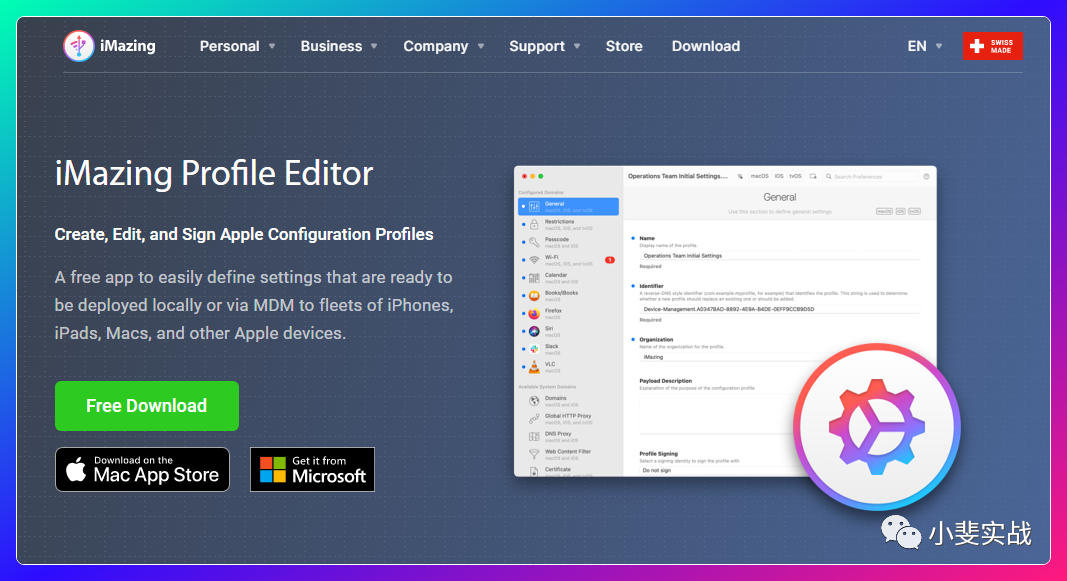Open the Download page in navigation

coord(706,46)
